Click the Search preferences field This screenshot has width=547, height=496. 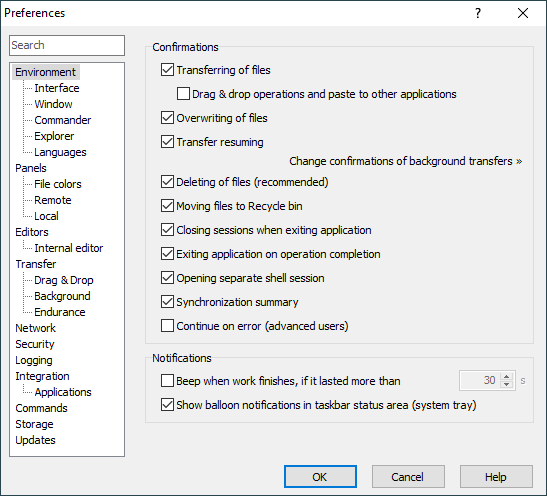(67, 45)
